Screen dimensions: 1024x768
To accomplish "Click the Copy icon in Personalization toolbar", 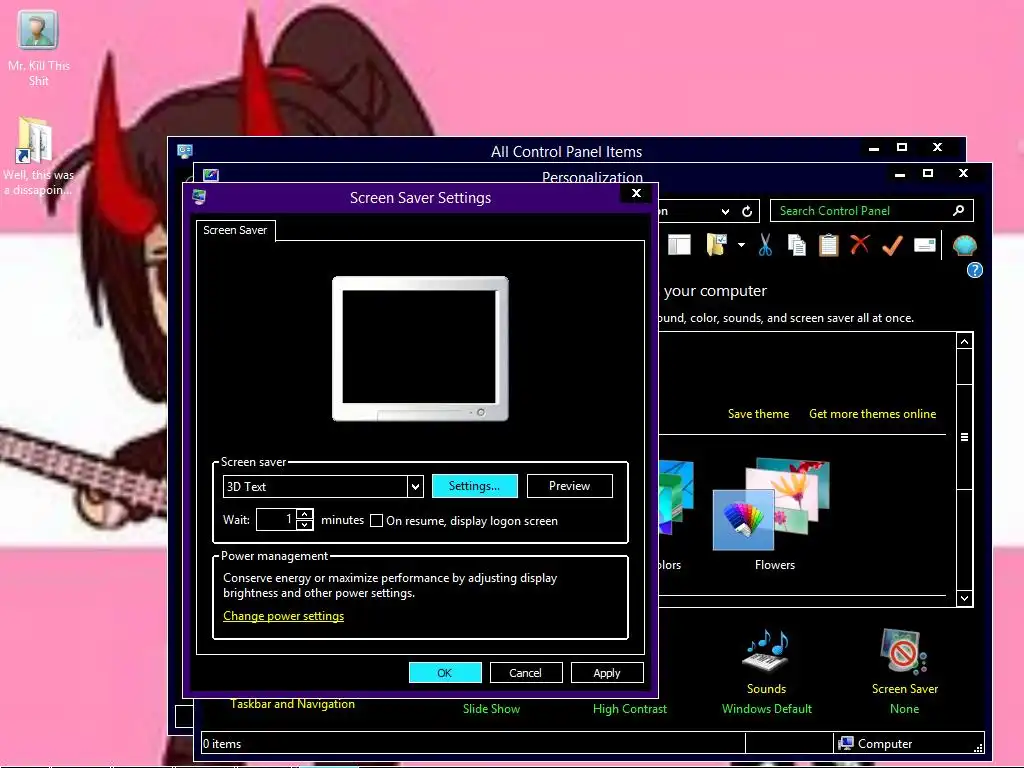I will pyautogui.click(x=796, y=245).
